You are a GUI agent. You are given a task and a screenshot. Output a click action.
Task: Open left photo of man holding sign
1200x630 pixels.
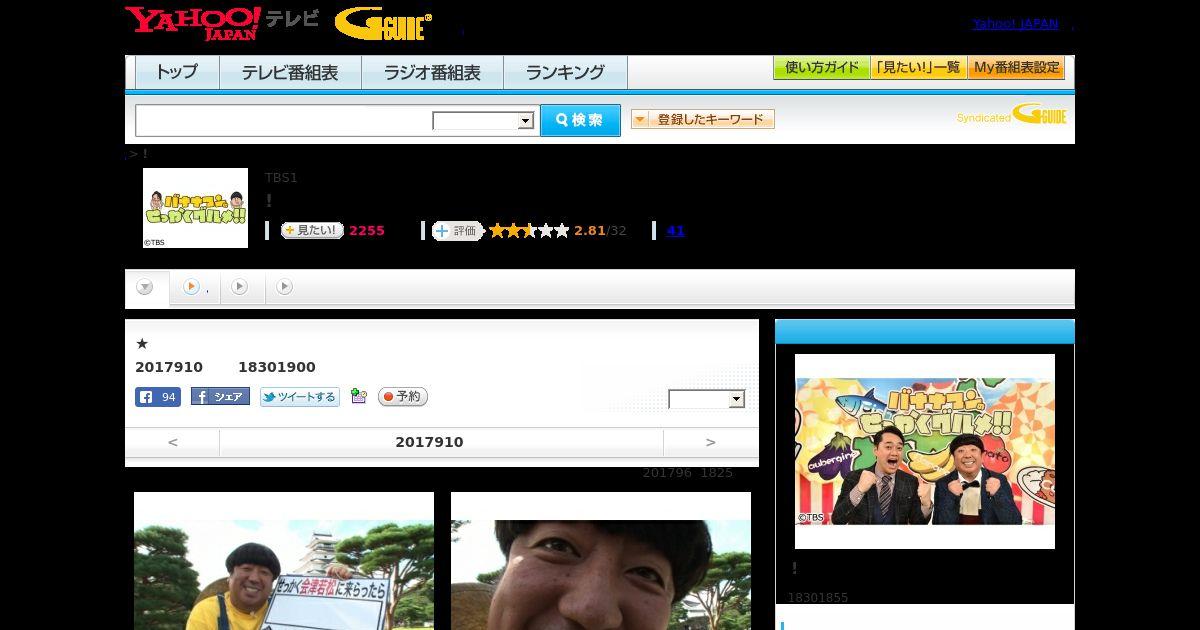pyautogui.click(x=284, y=561)
